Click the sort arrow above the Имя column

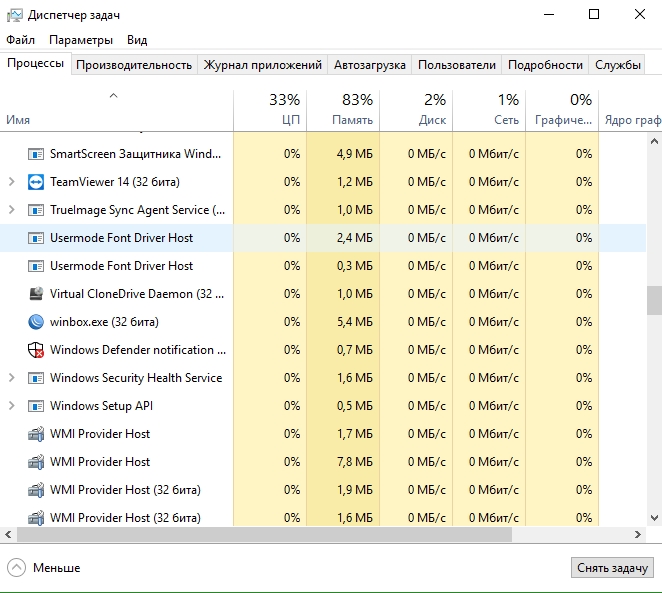point(113,96)
